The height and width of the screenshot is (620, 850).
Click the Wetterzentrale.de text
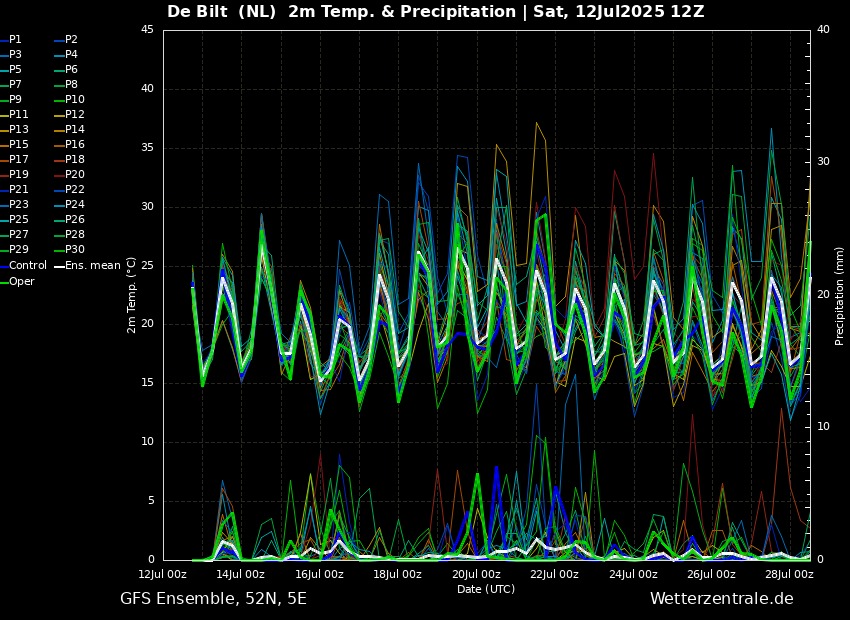pos(721,599)
